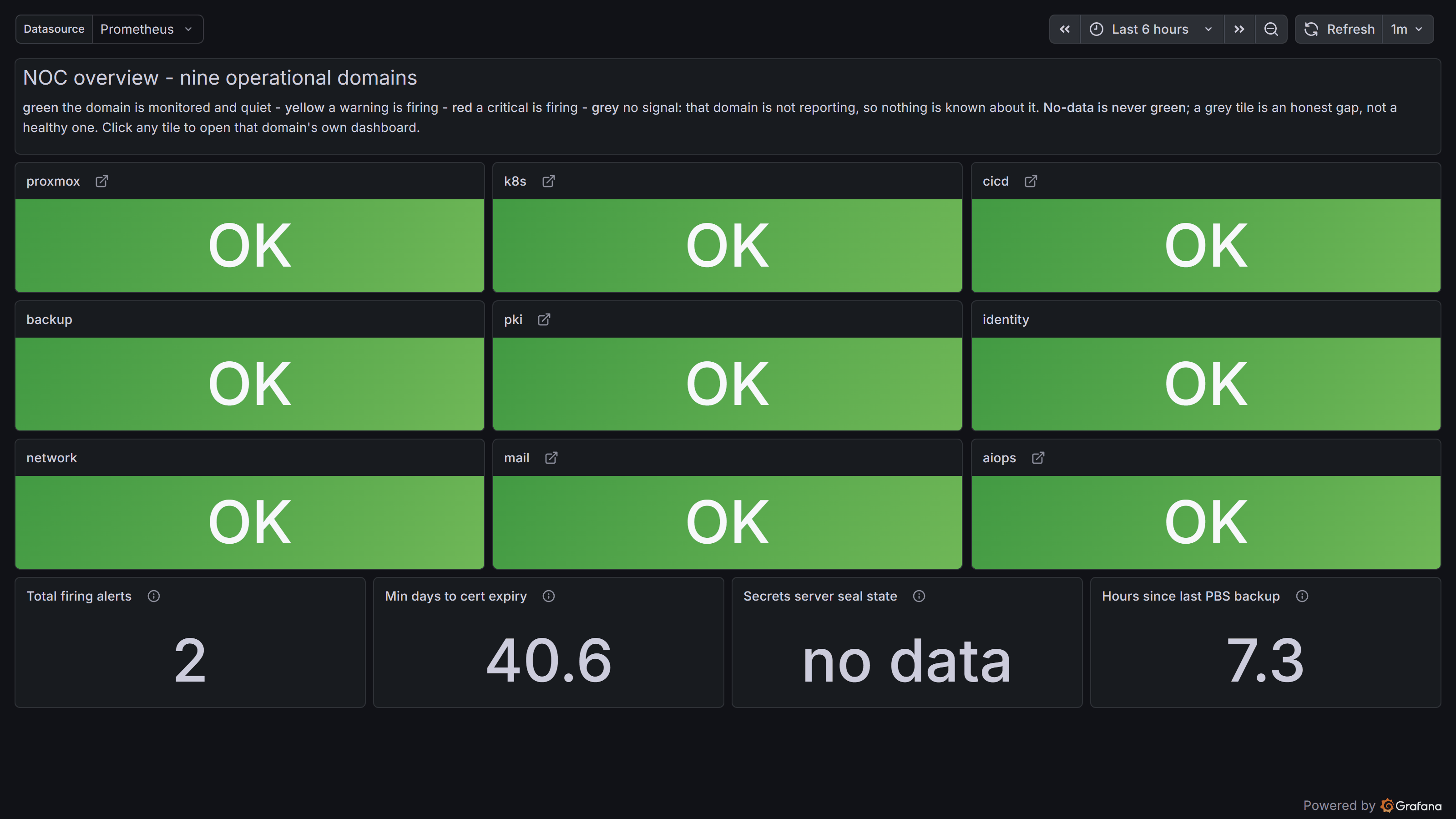The height and width of the screenshot is (819, 1456).
Task: Open the Last 6 hours time picker
Action: pyautogui.click(x=1152, y=30)
